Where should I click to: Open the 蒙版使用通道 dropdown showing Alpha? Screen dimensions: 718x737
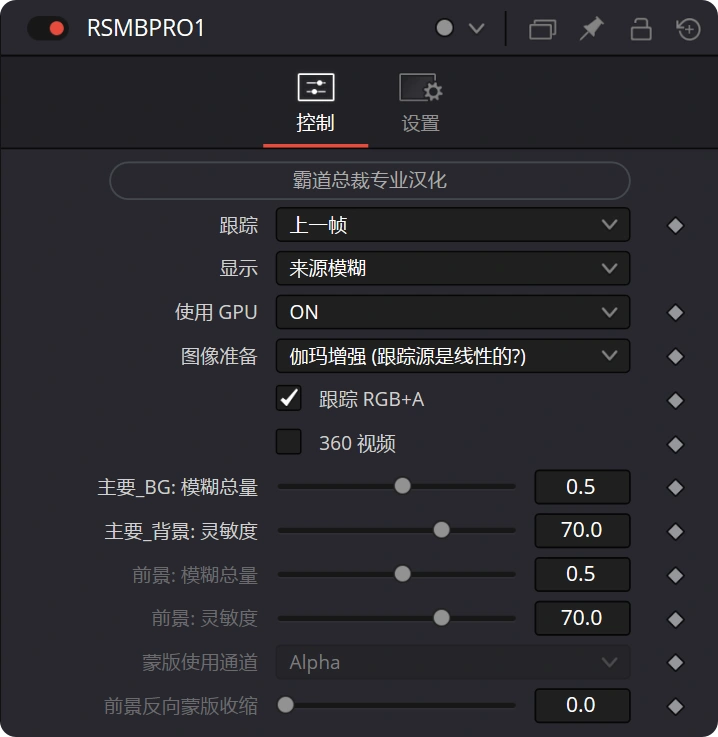click(x=453, y=662)
